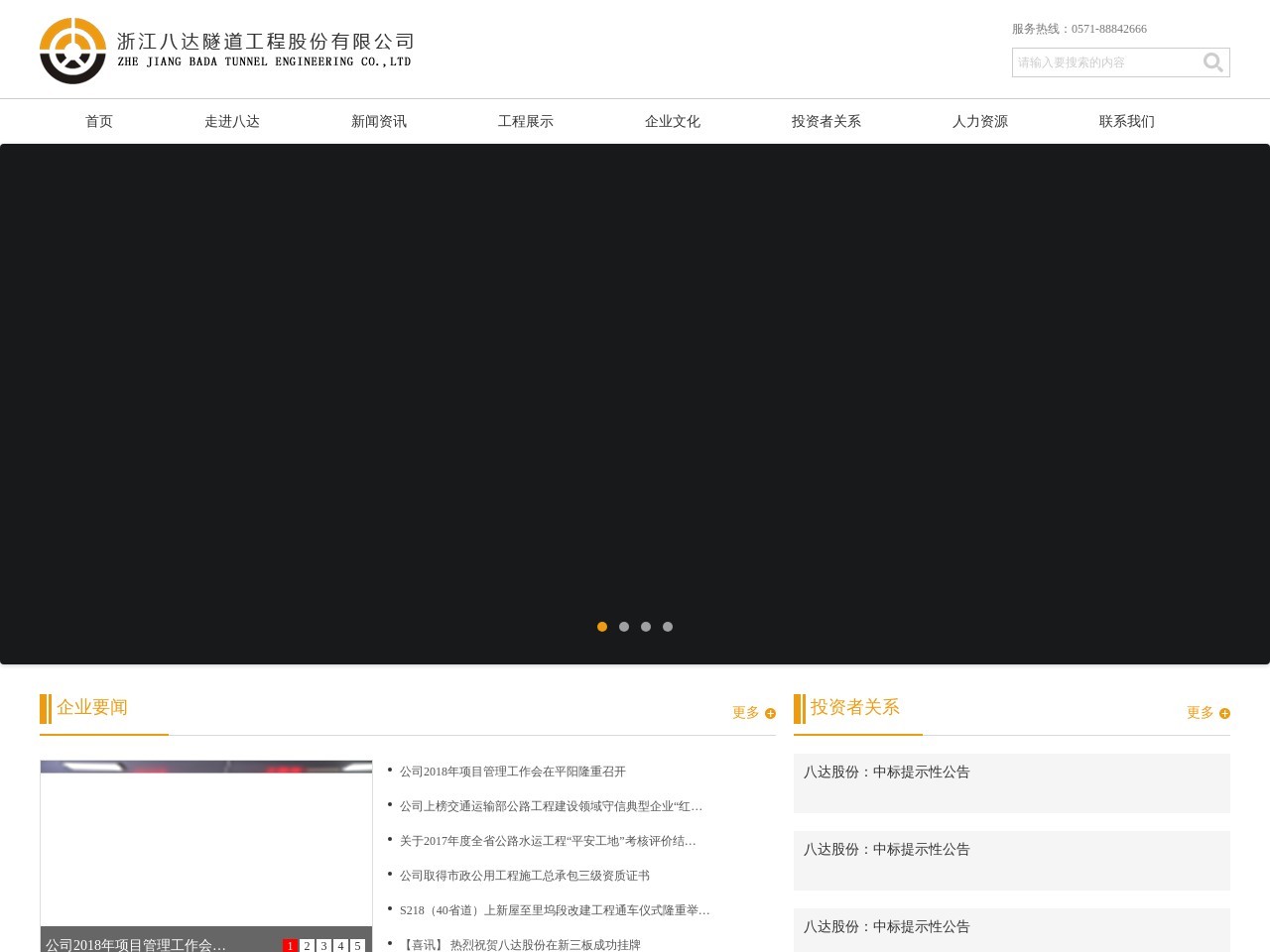Open news 关于2017年度全省公路水运工程平安工地考核
1270x952 pixels.
tap(548, 841)
